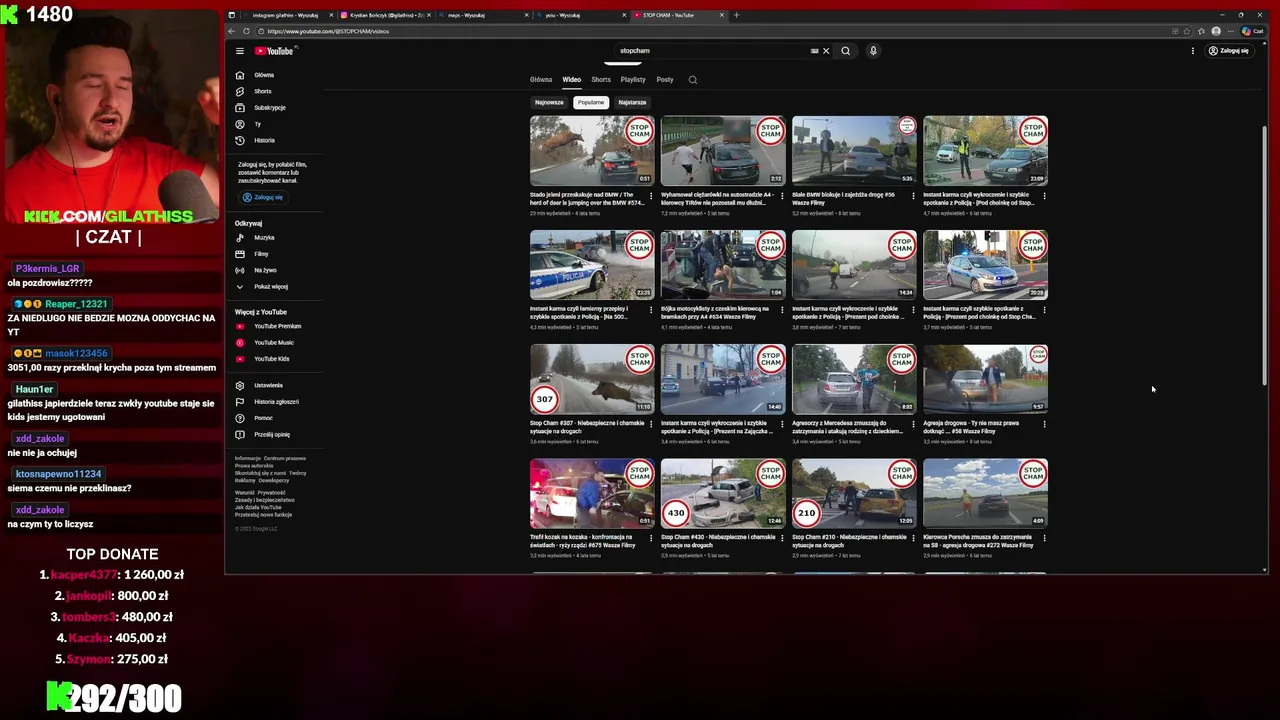Click the YouTube Premium icon
Viewport: 1280px width, 720px height.
pos(240,326)
